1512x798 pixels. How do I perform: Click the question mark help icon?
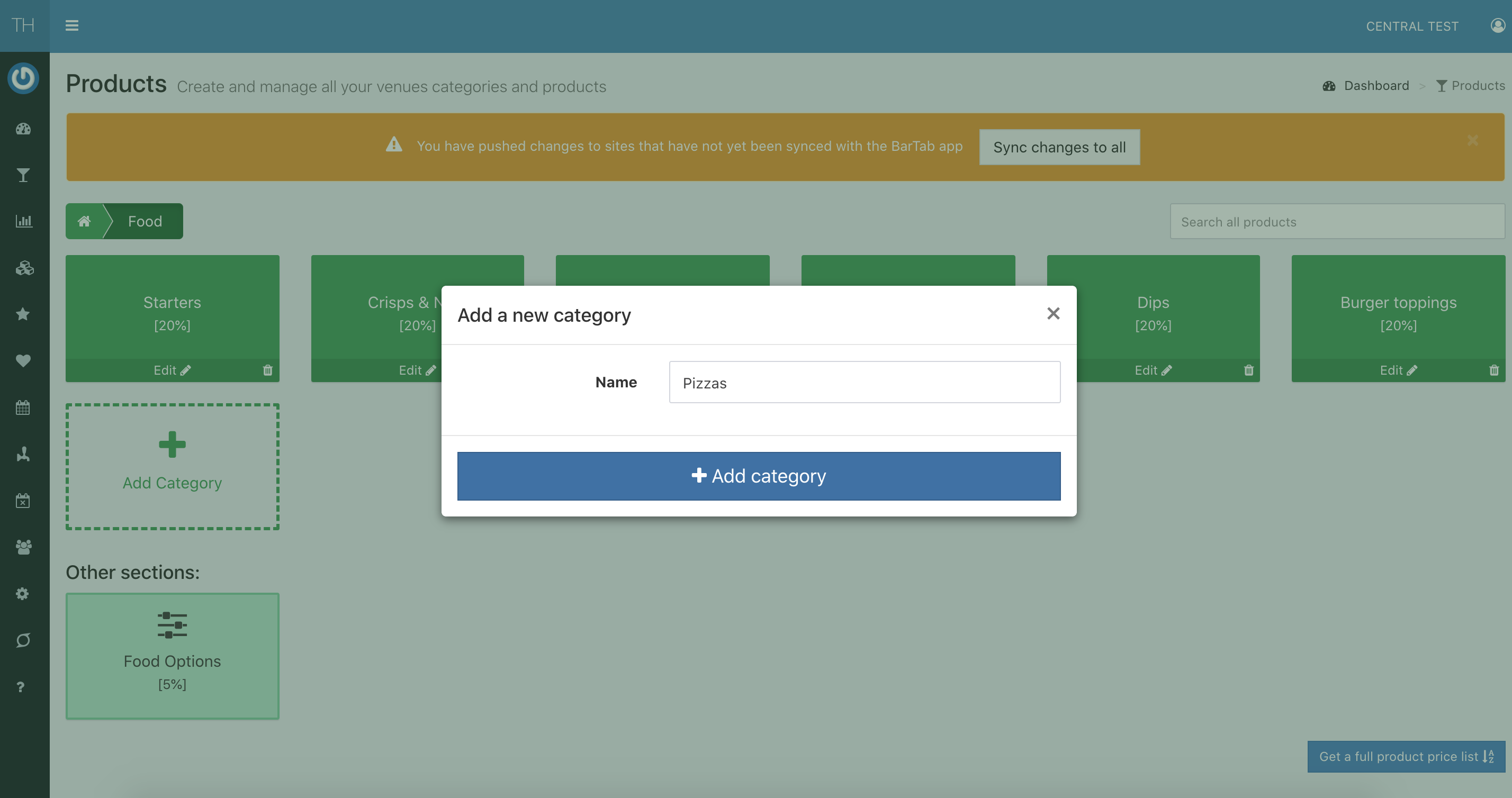[21, 686]
